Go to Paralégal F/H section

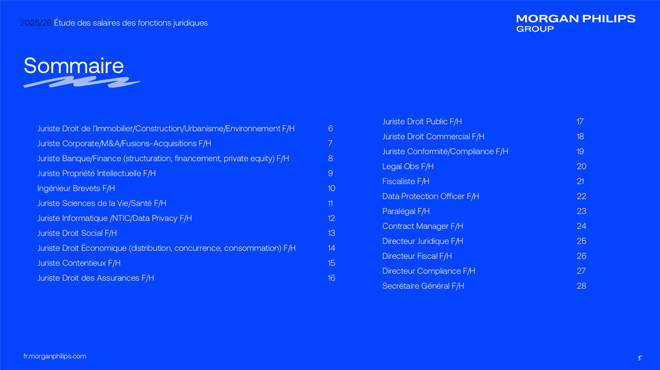click(406, 211)
